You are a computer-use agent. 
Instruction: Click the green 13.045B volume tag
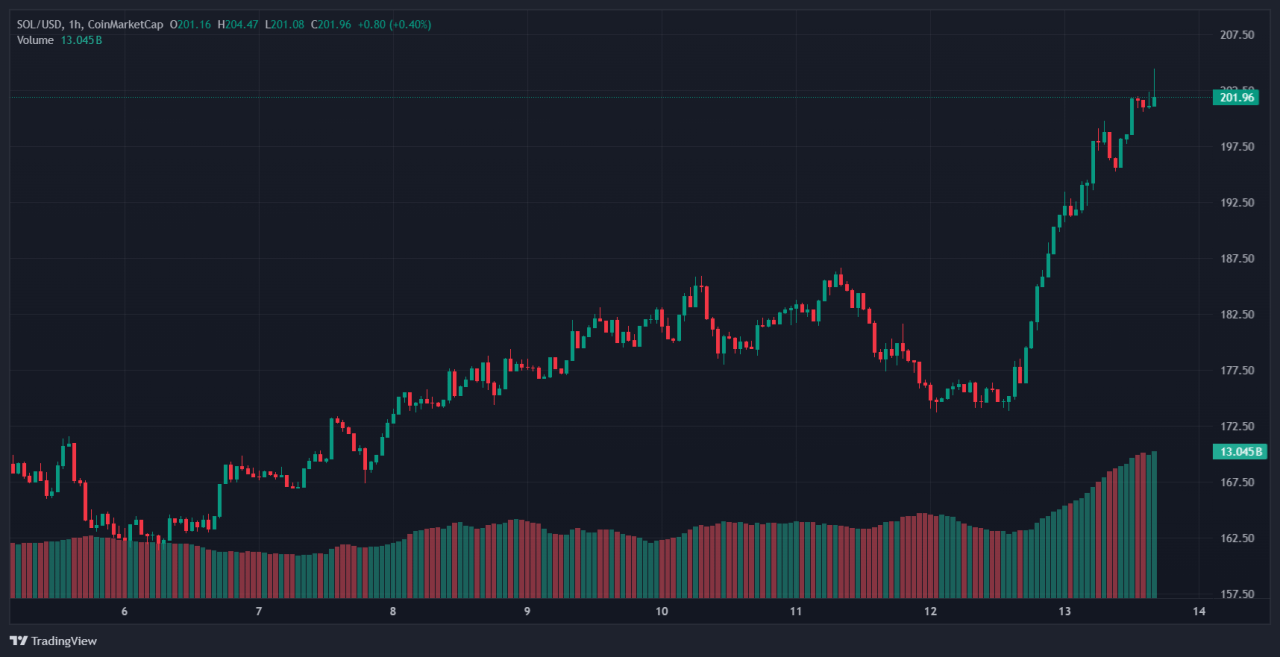pos(1240,452)
